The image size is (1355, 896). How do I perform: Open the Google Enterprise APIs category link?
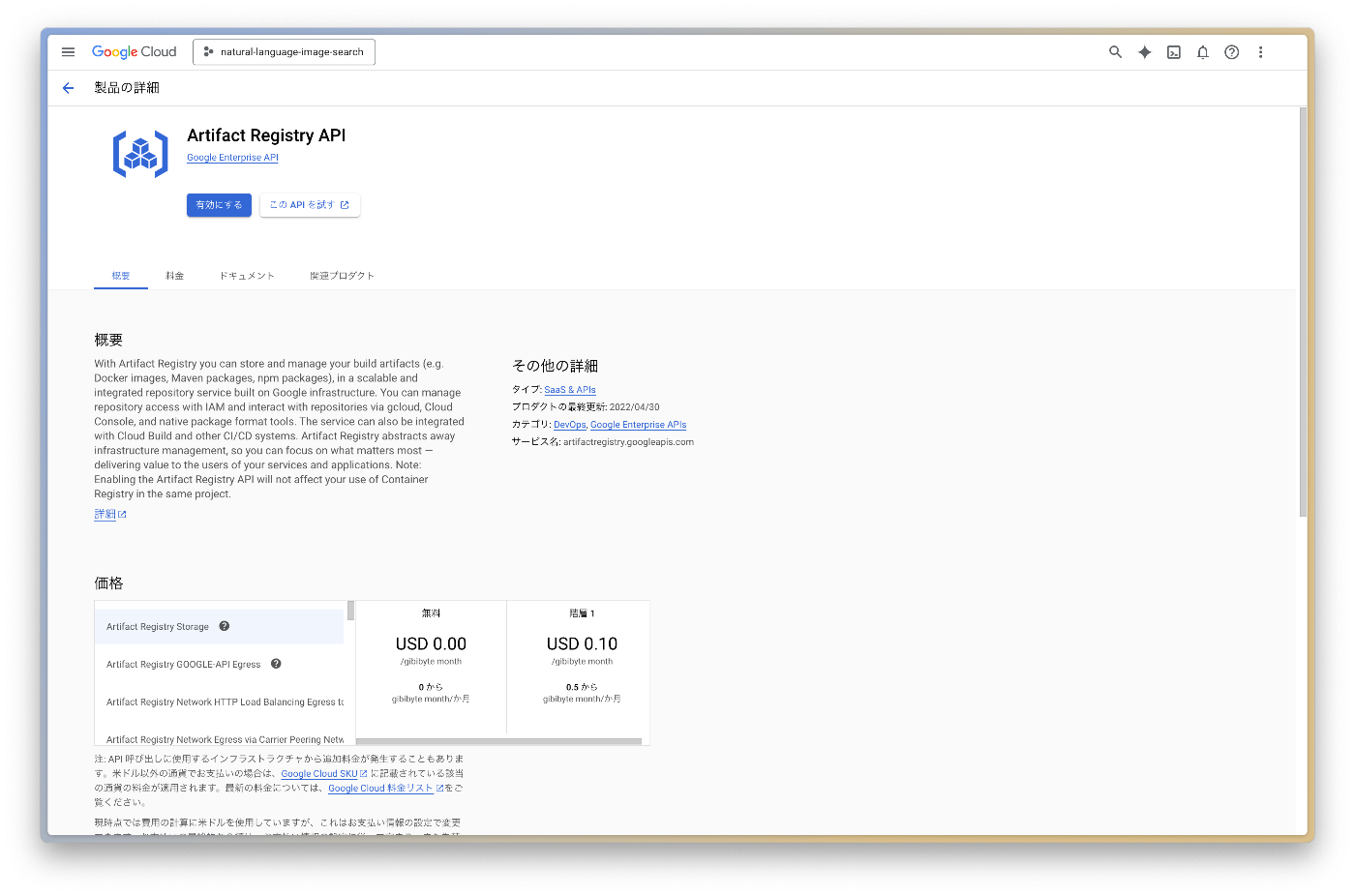click(638, 425)
